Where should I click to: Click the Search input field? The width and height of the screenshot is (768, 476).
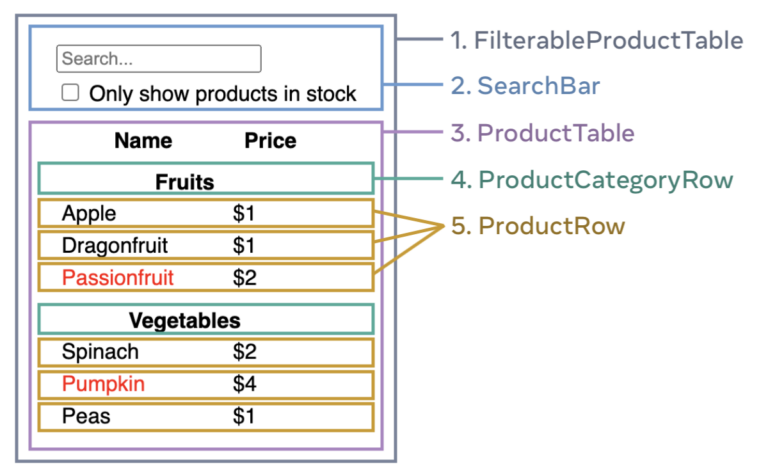click(x=158, y=59)
